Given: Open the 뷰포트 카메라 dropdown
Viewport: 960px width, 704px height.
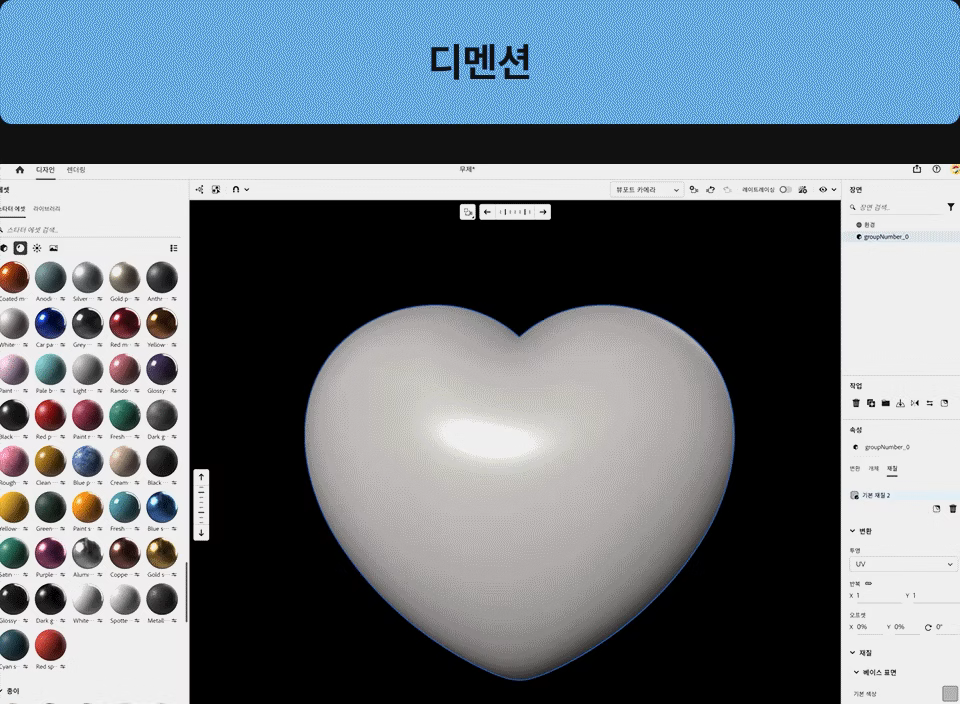Looking at the screenshot, I should 647,190.
